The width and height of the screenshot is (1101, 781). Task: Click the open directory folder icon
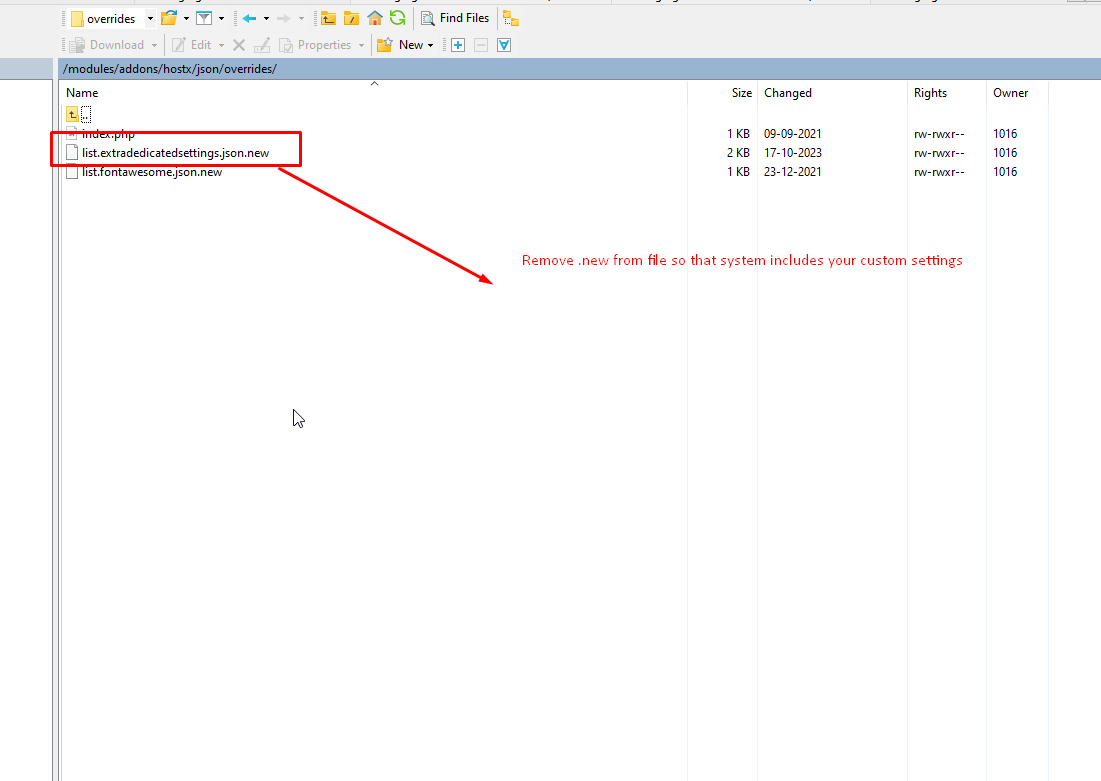tap(168, 18)
